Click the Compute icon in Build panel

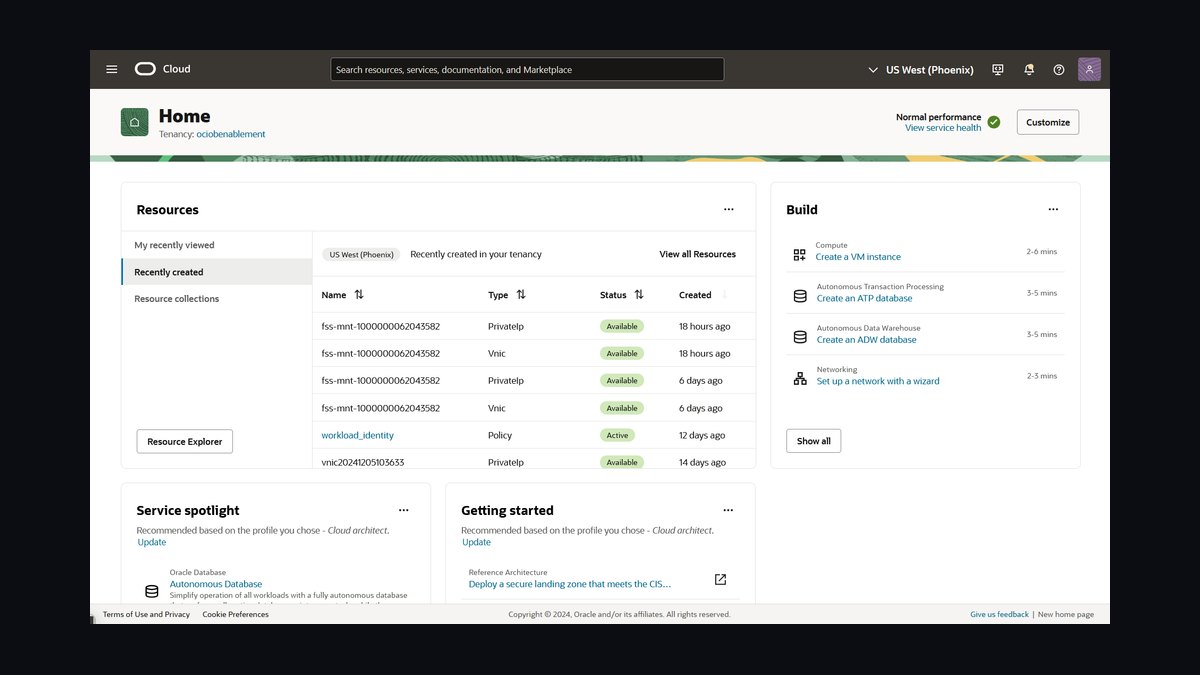pos(800,255)
